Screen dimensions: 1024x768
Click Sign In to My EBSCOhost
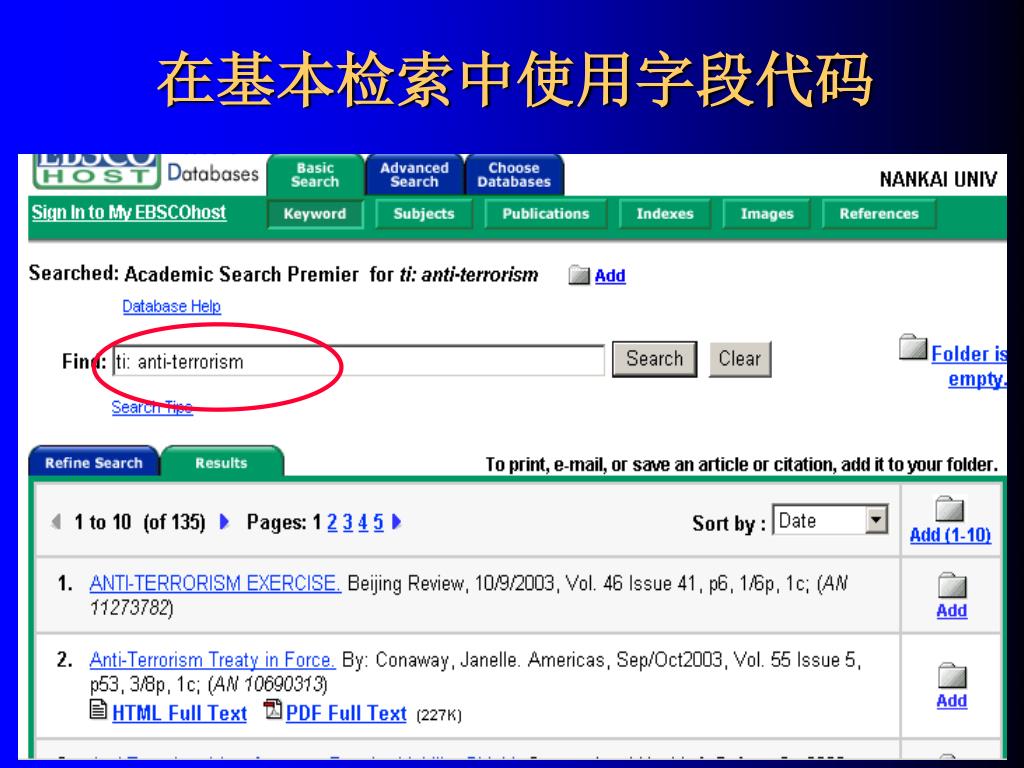(x=129, y=212)
